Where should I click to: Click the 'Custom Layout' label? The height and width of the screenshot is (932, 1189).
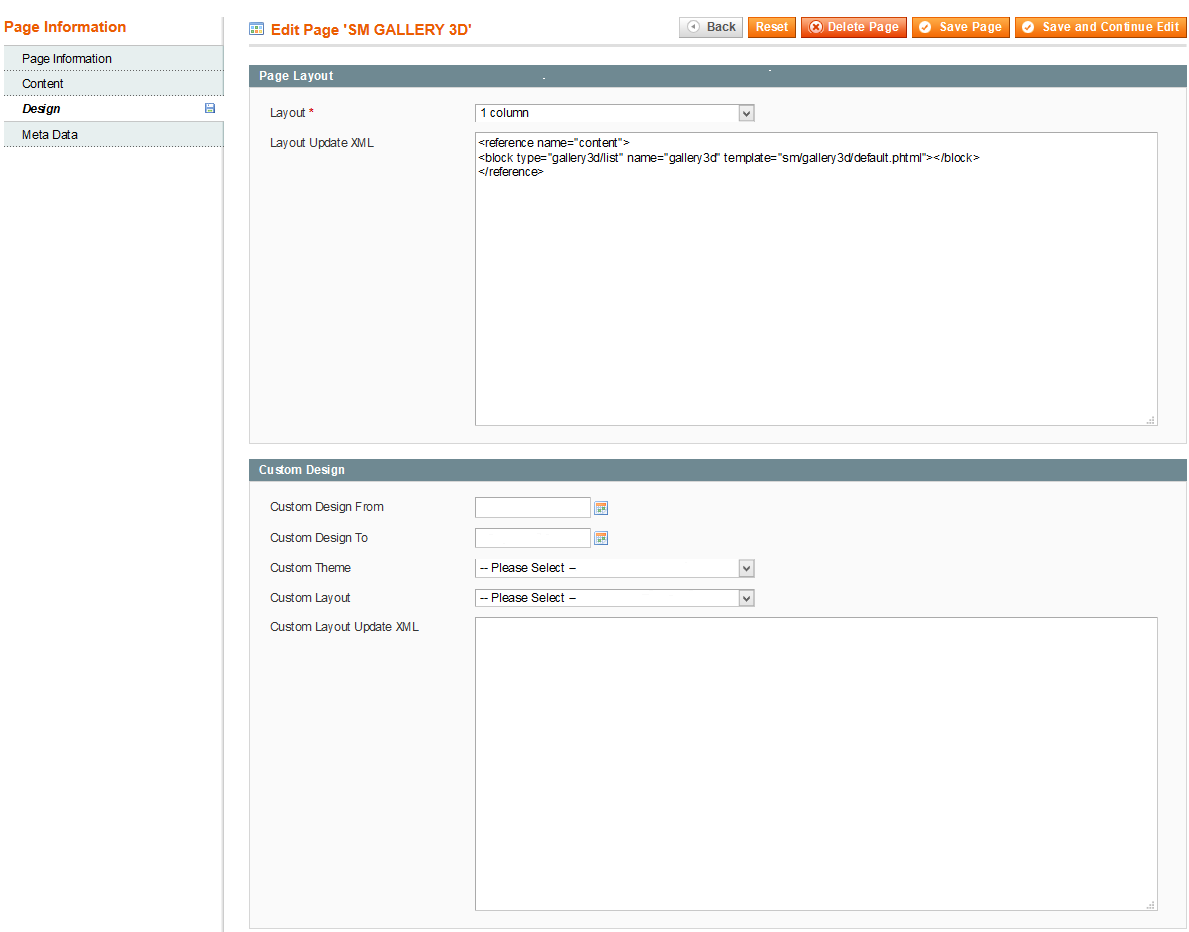(x=310, y=598)
